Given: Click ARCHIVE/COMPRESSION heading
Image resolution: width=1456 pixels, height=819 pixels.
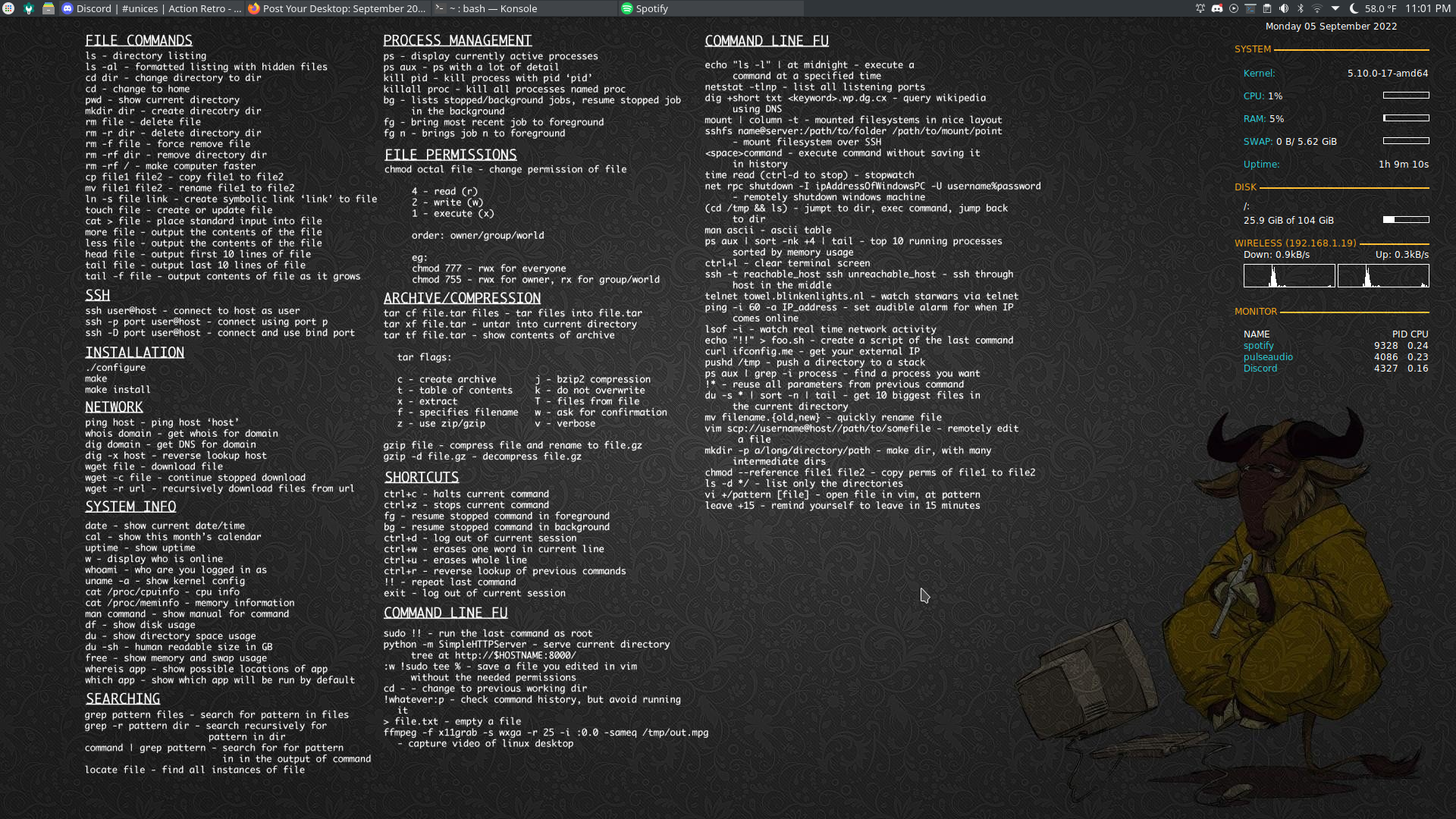Looking at the screenshot, I should pyautogui.click(x=462, y=298).
